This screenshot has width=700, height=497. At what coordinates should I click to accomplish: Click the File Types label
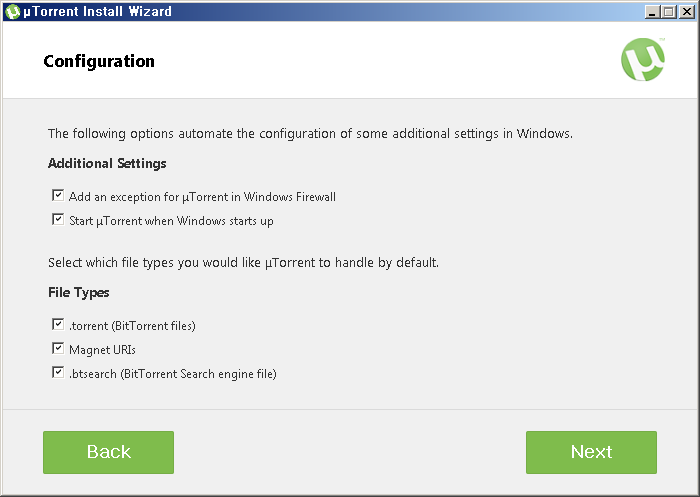tap(79, 292)
